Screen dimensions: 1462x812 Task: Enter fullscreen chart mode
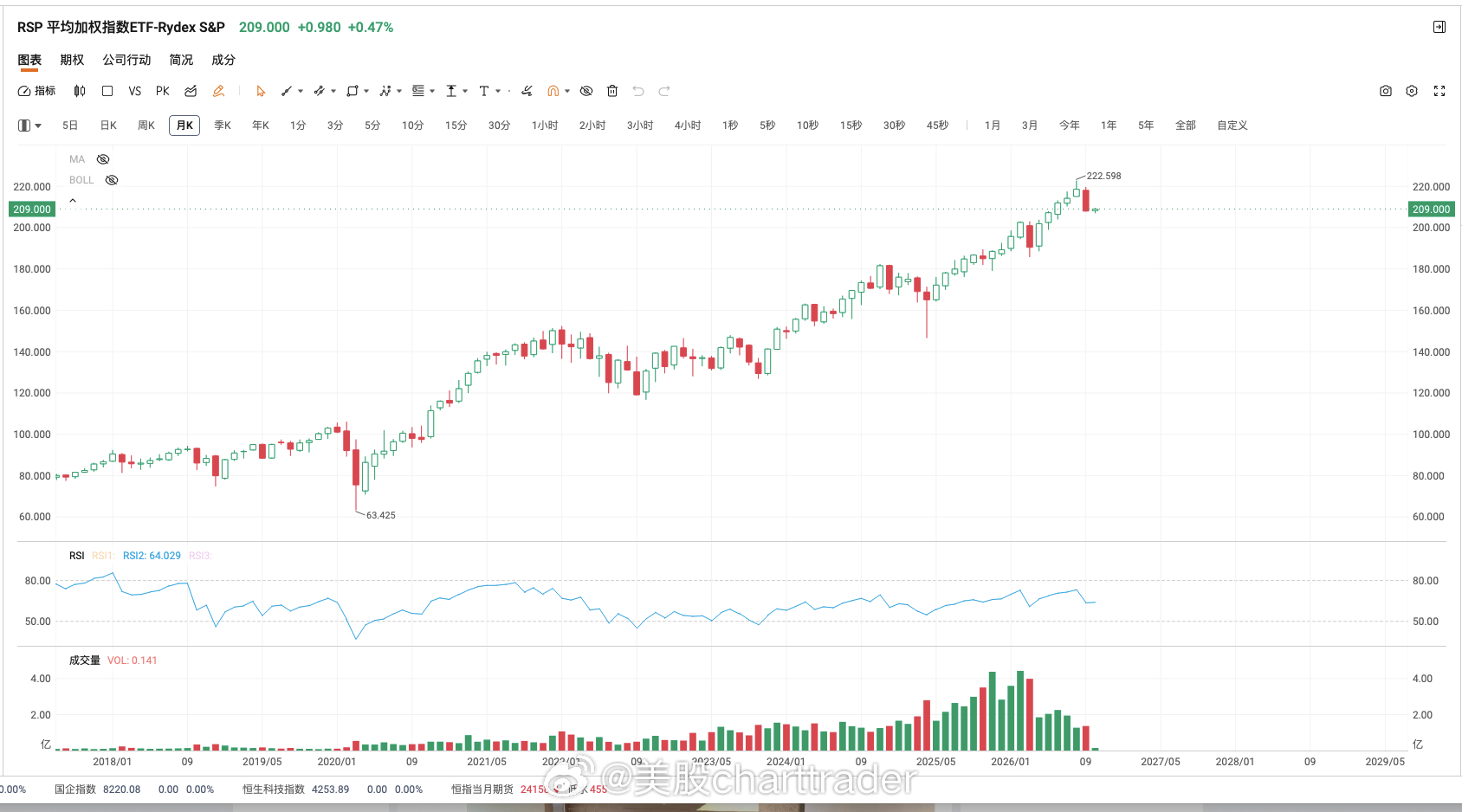coord(1439,91)
